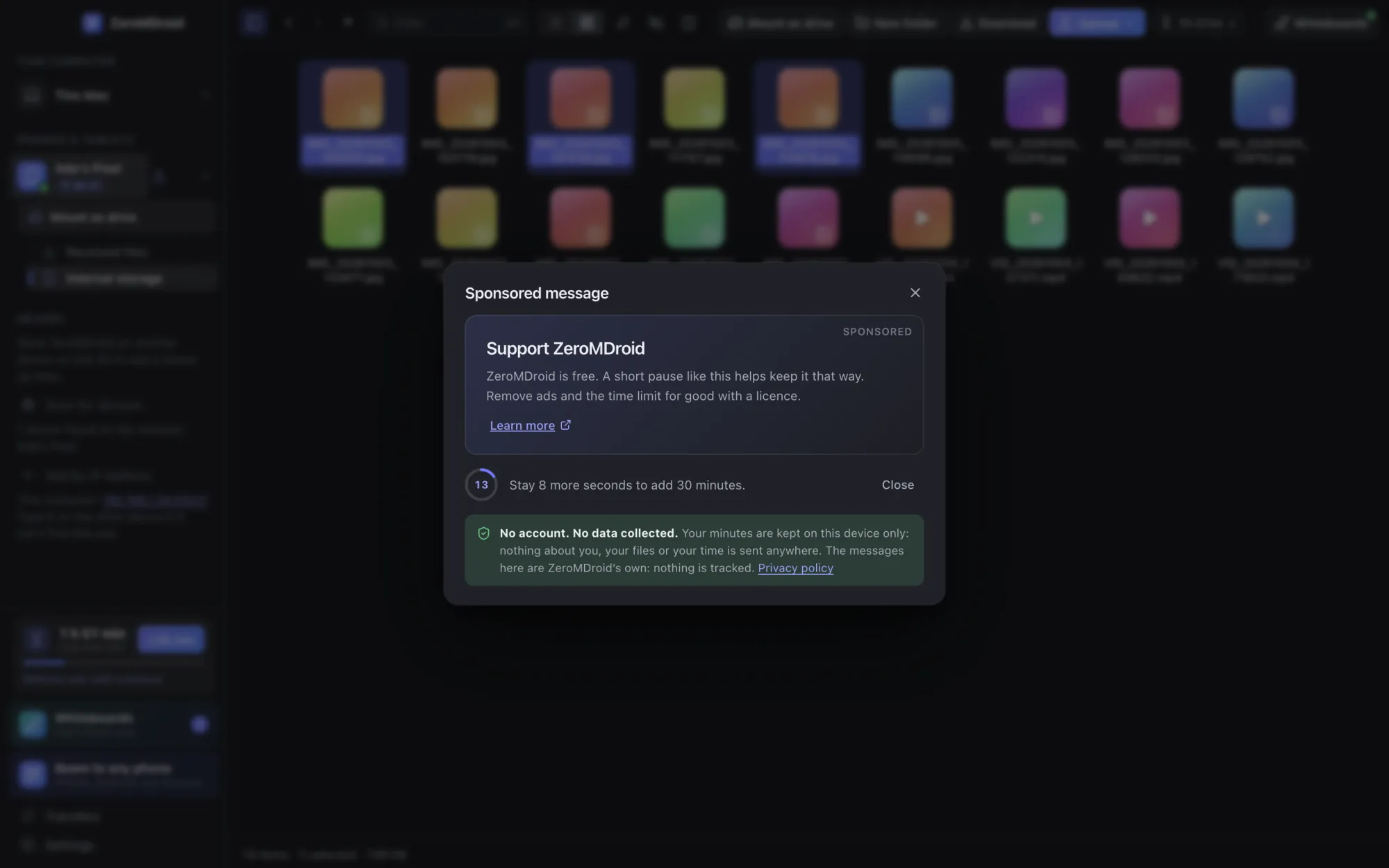The height and width of the screenshot is (868, 1389).
Task: Open the Privacy policy link
Action: coord(795,568)
